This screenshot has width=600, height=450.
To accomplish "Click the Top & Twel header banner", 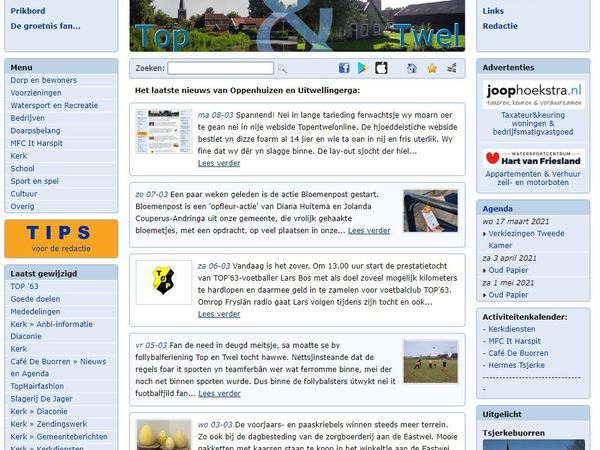I will tap(297, 26).
